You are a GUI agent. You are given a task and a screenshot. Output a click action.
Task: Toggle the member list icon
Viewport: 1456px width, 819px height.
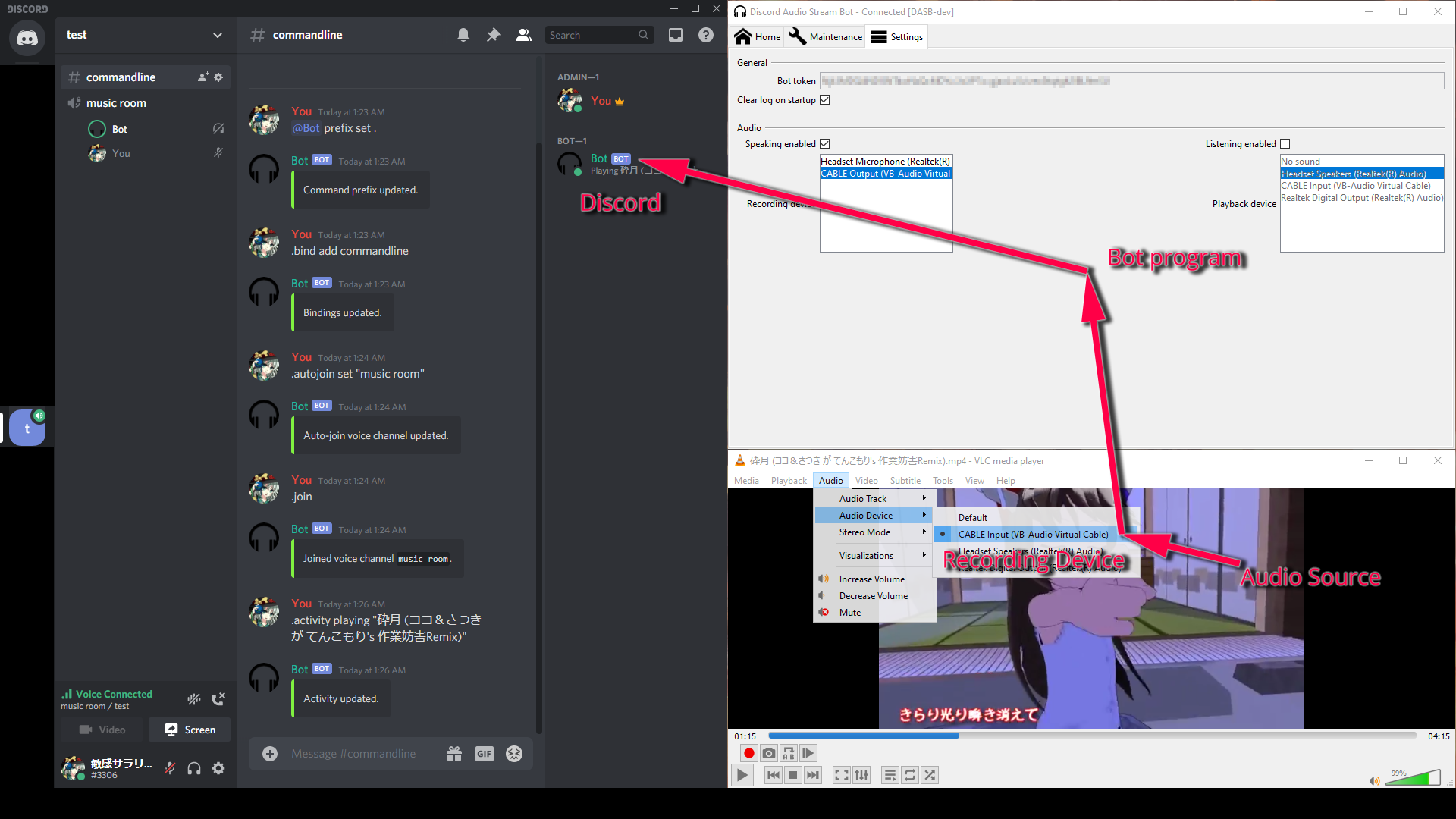coord(524,35)
